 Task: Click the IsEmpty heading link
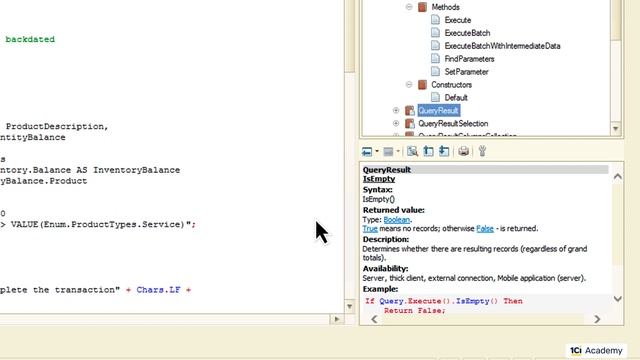(379, 179)
